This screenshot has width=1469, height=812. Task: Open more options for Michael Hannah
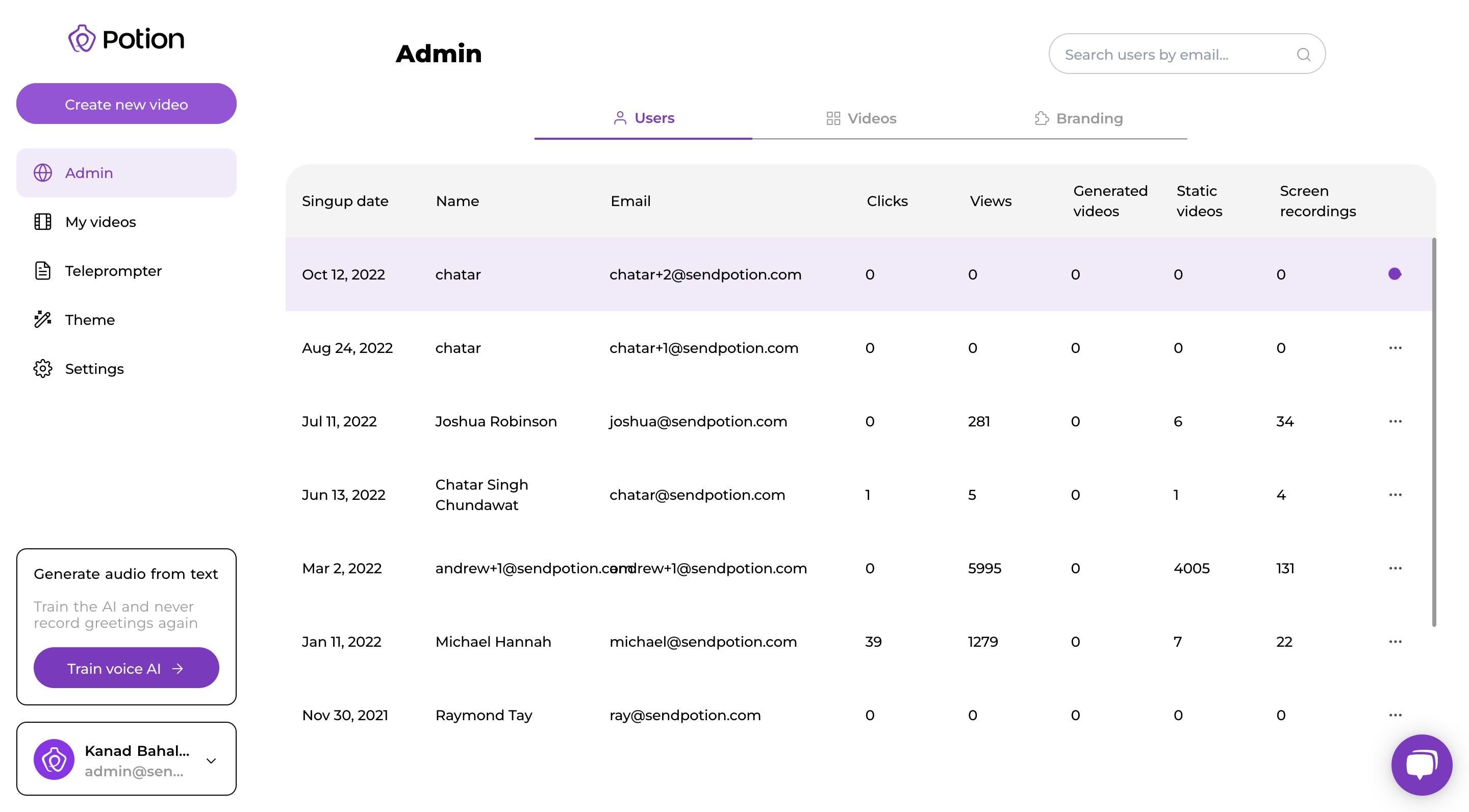tap(1396, 642)
